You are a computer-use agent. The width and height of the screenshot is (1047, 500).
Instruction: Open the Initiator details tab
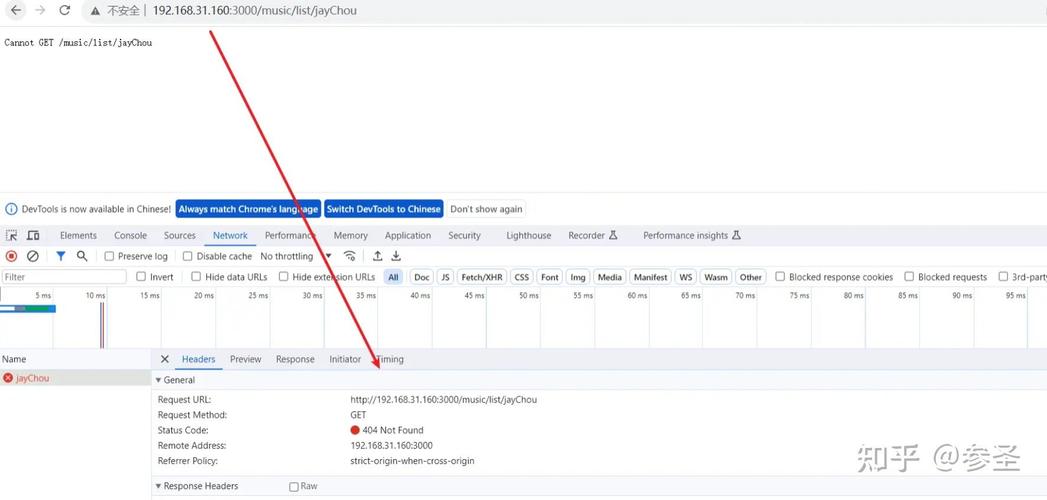tap(345, 359)
